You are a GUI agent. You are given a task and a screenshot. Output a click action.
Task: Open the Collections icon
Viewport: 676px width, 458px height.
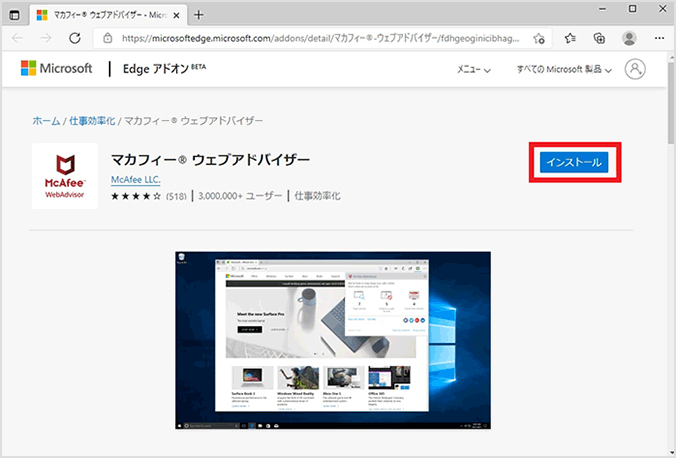(x=599, y=38)
